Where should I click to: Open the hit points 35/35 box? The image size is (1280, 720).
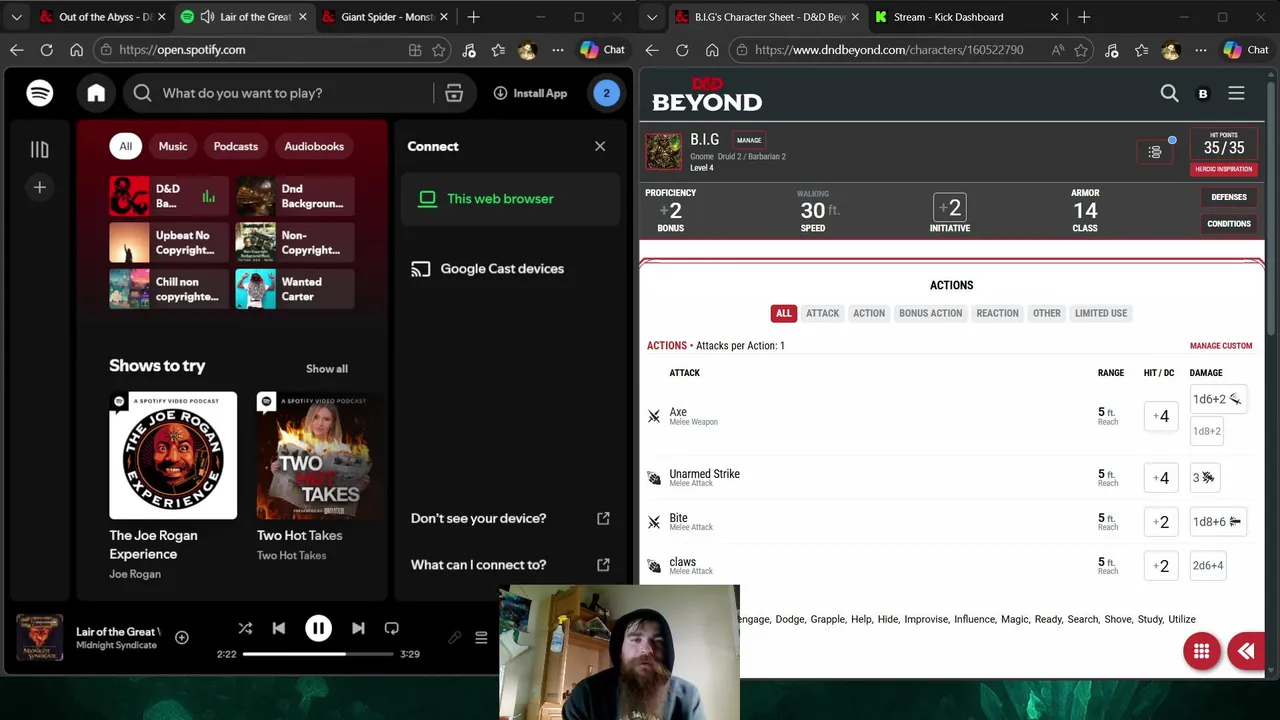click(1224, 144)
